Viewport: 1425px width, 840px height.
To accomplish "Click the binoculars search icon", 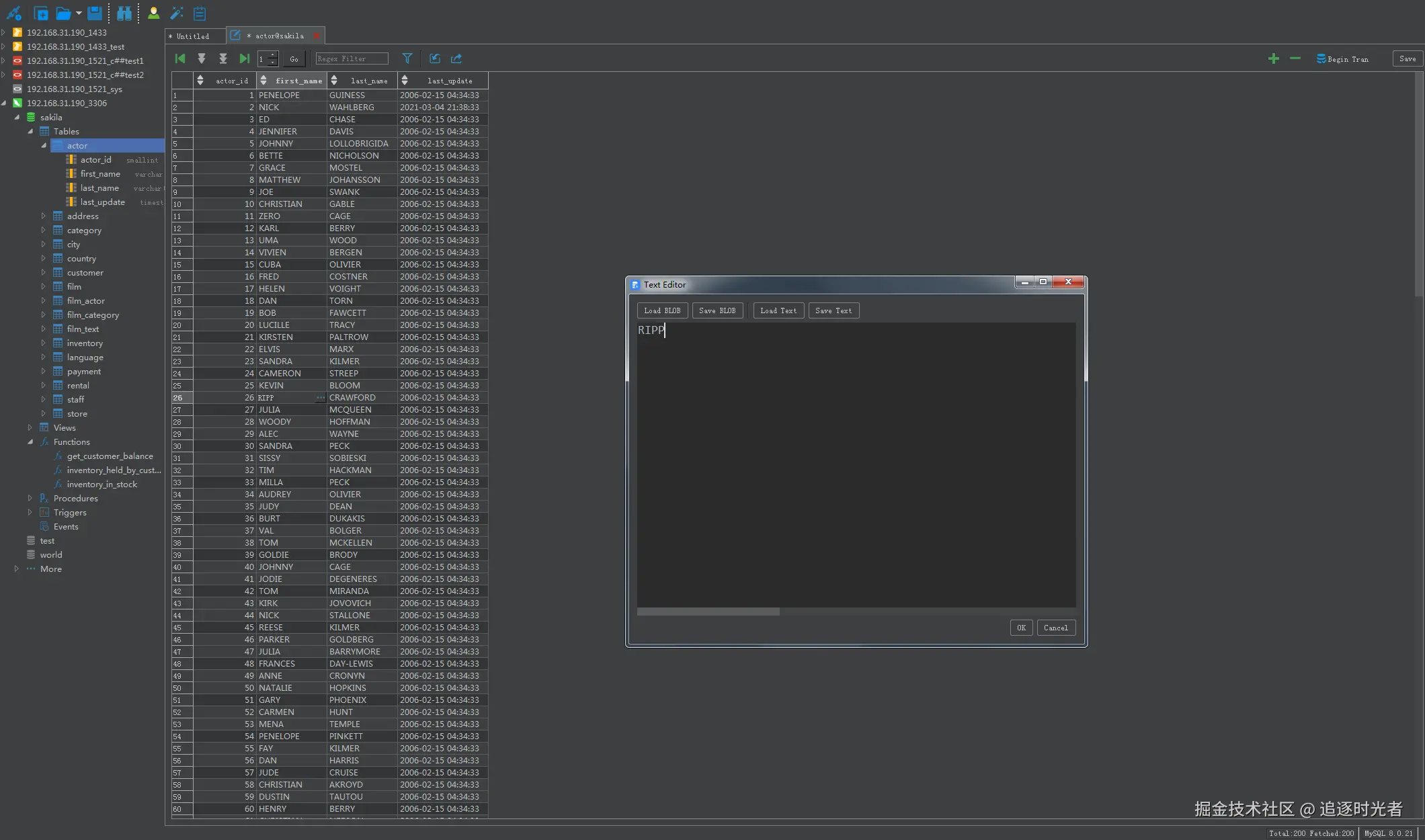I will click(x=124, y=13).
